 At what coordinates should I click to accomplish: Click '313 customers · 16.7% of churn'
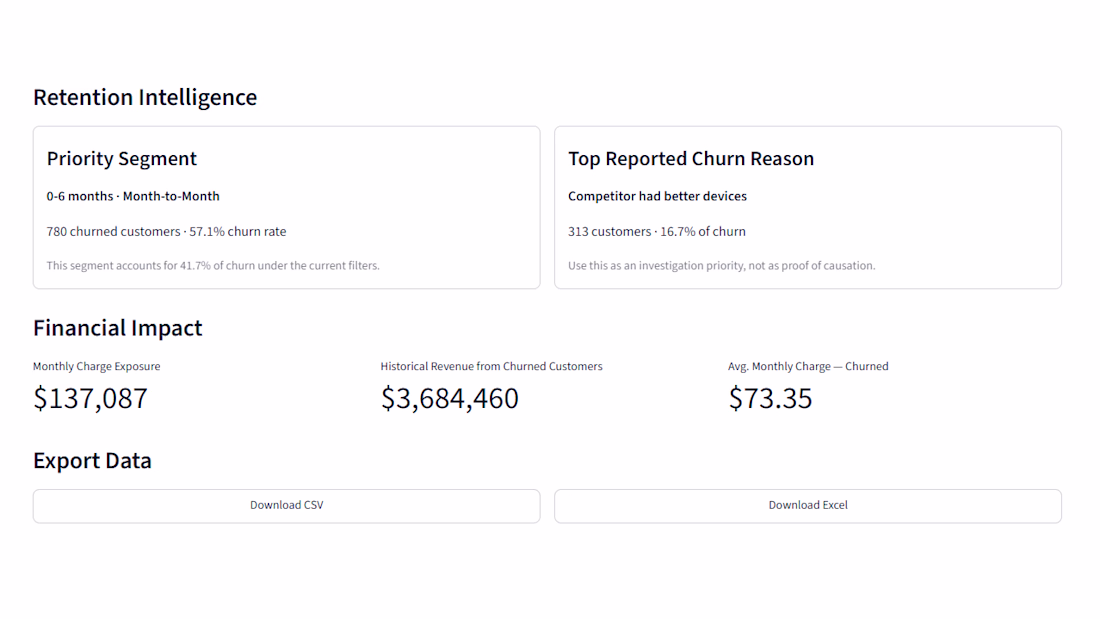657,232
